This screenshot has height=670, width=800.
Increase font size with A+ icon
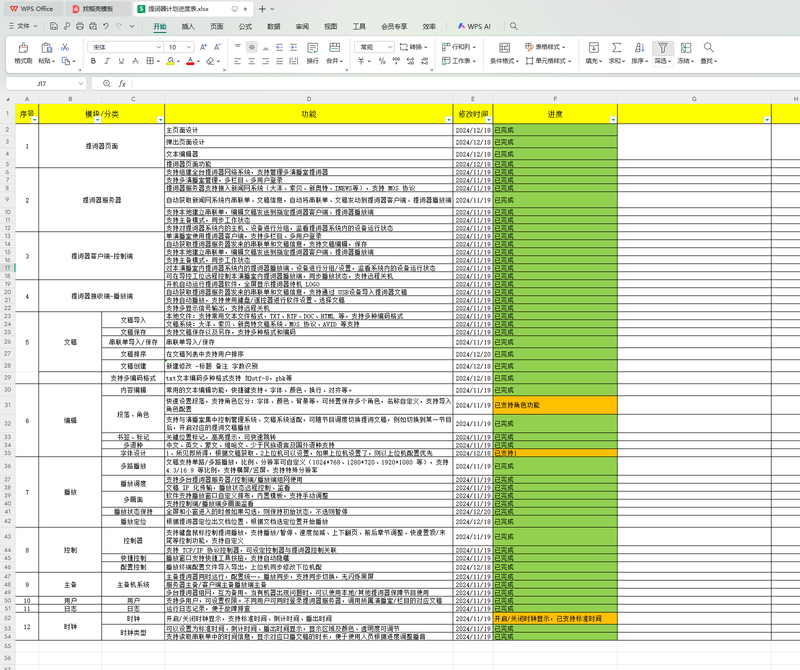pyautogui.click(x=203, y=47)
